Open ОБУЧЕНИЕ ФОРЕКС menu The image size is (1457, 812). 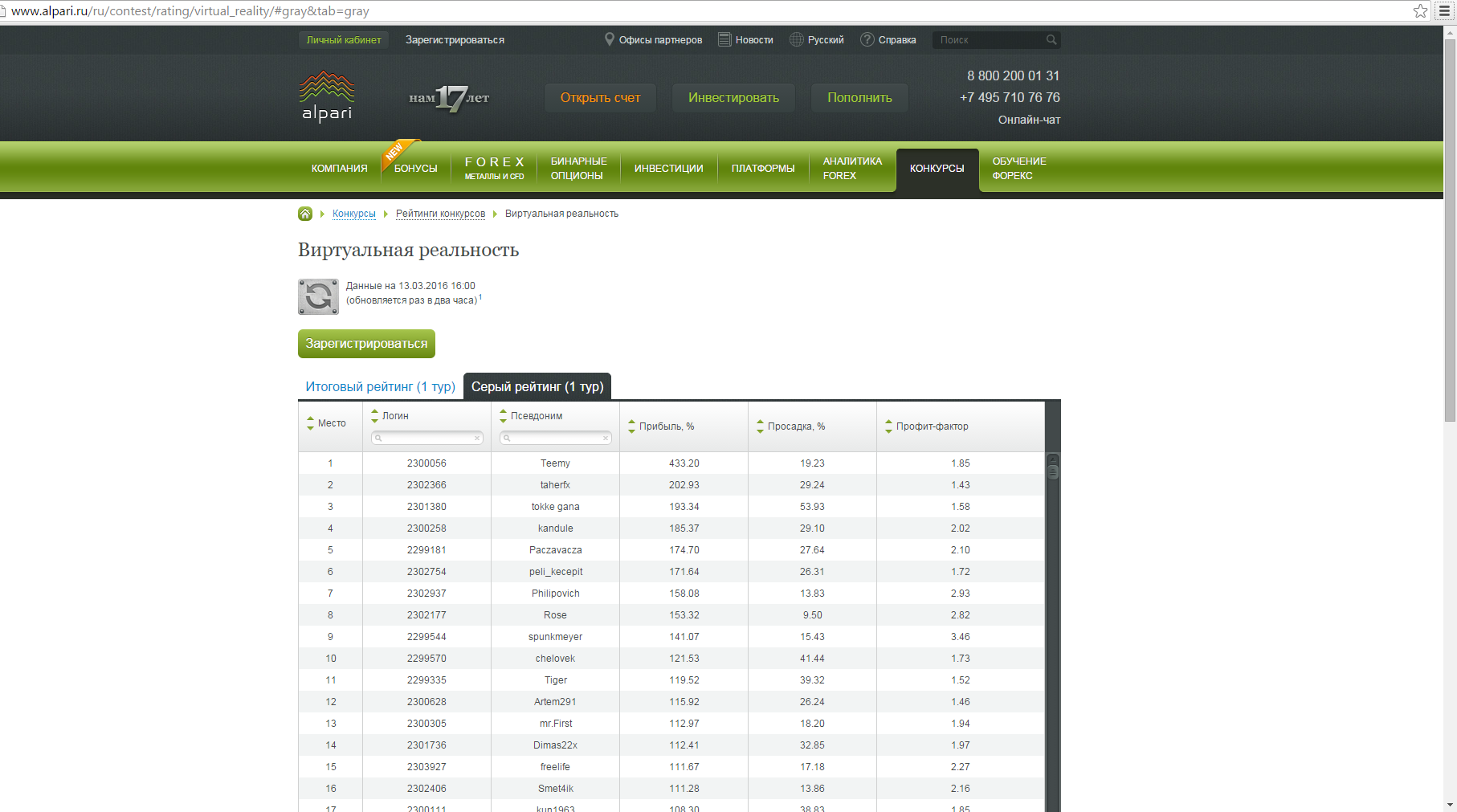[x=1019, y=169]
